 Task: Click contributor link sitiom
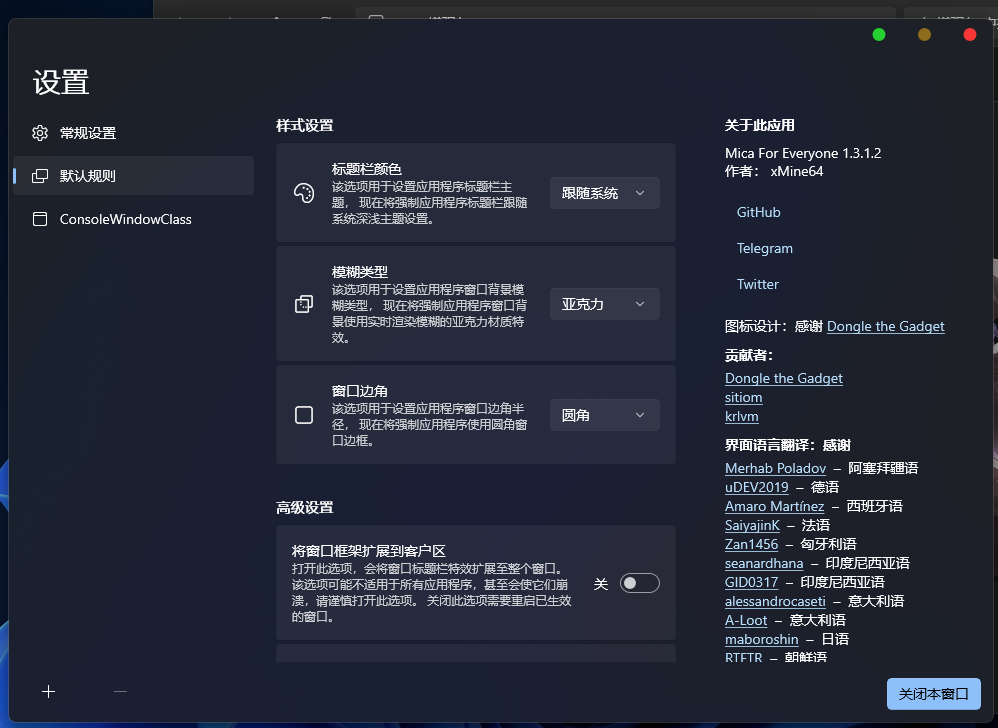pos(743,397)
